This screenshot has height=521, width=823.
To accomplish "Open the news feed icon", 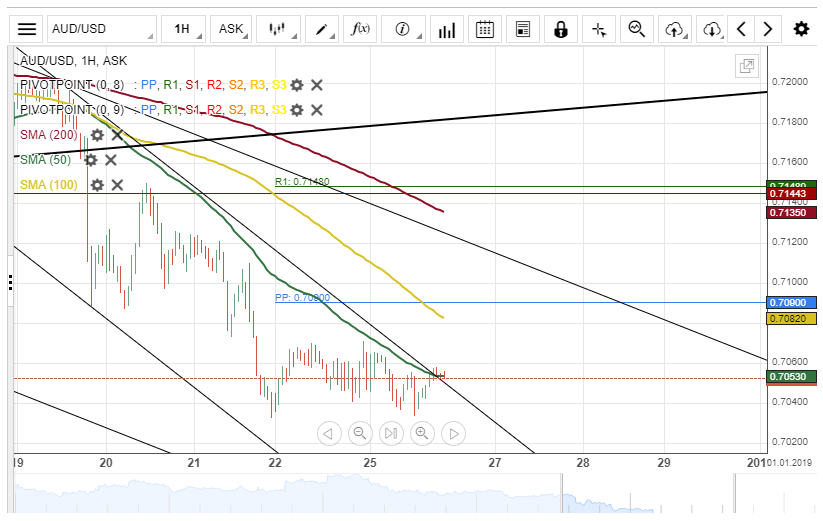I will 523,29.
